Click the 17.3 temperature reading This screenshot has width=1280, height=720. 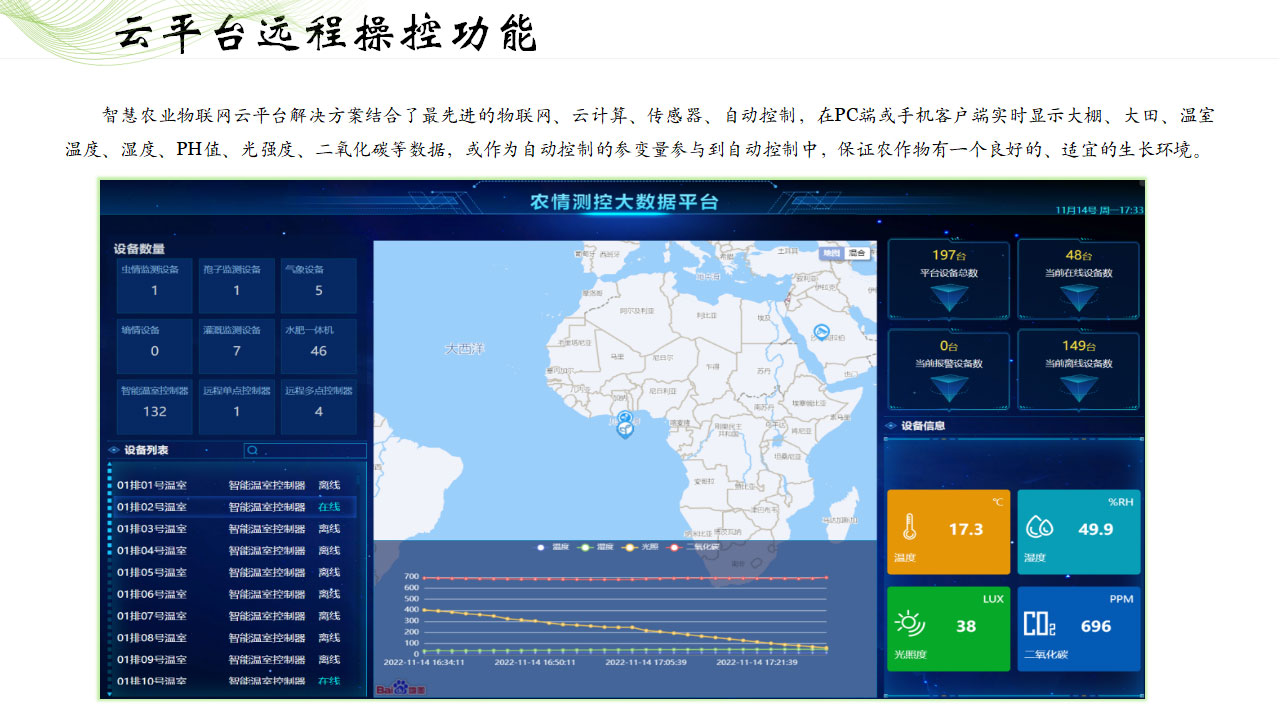pos(966,529)
